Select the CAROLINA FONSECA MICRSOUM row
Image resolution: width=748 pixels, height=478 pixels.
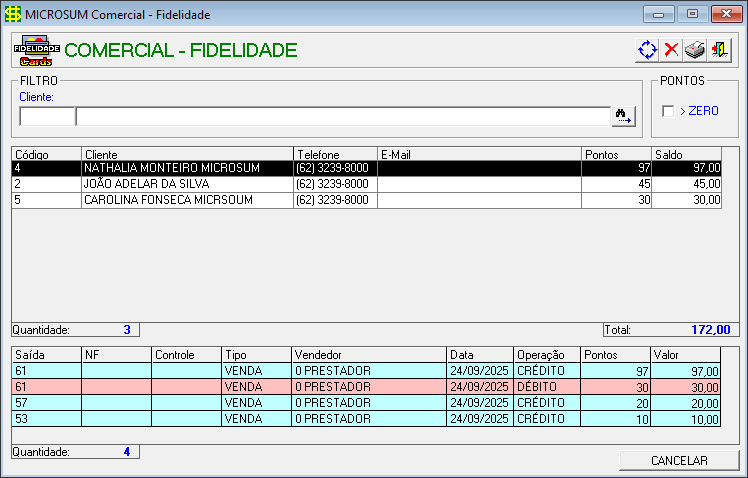pos(366,200)
